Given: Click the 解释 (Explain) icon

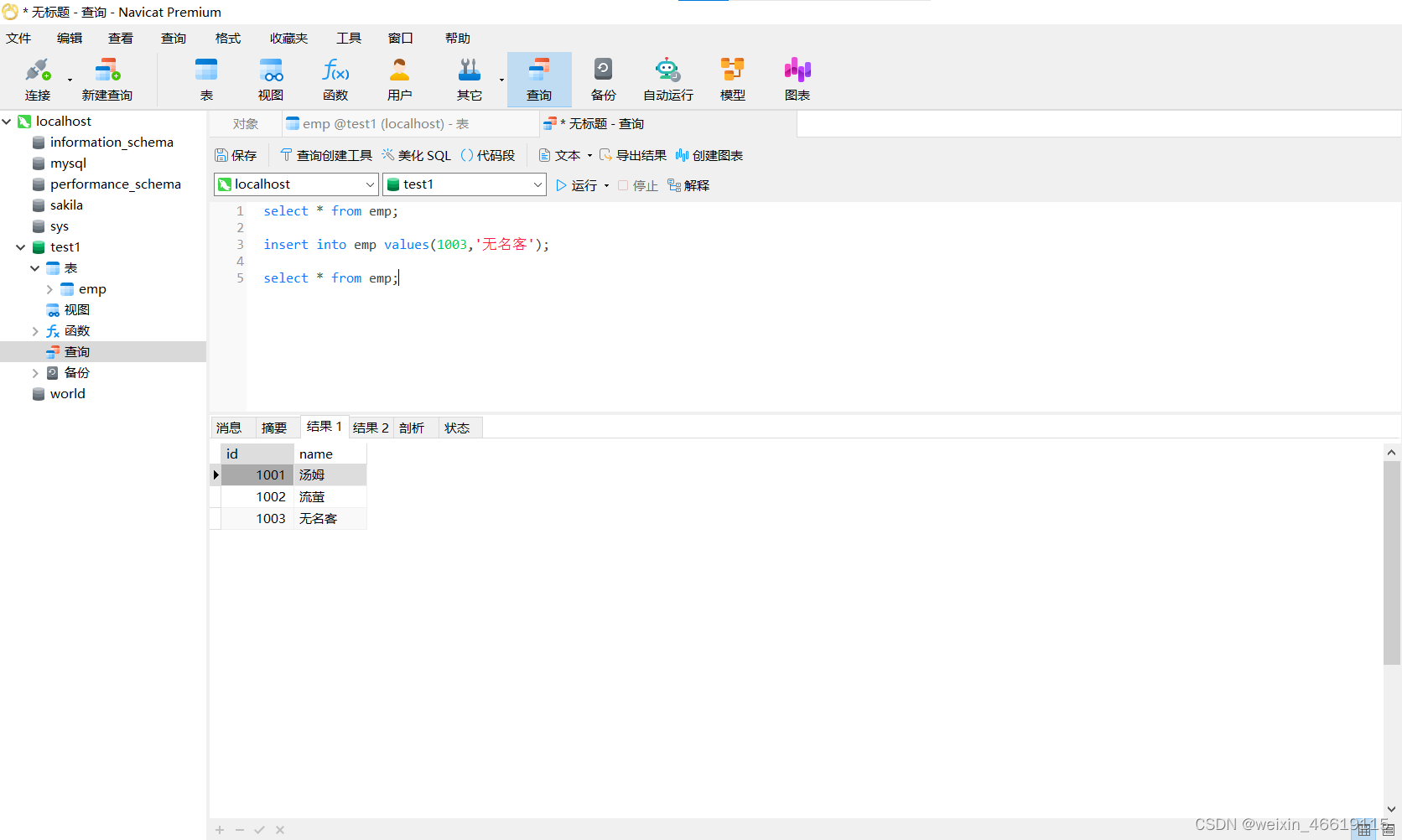Looking at the screenshot, I should (x=688, y=184).
